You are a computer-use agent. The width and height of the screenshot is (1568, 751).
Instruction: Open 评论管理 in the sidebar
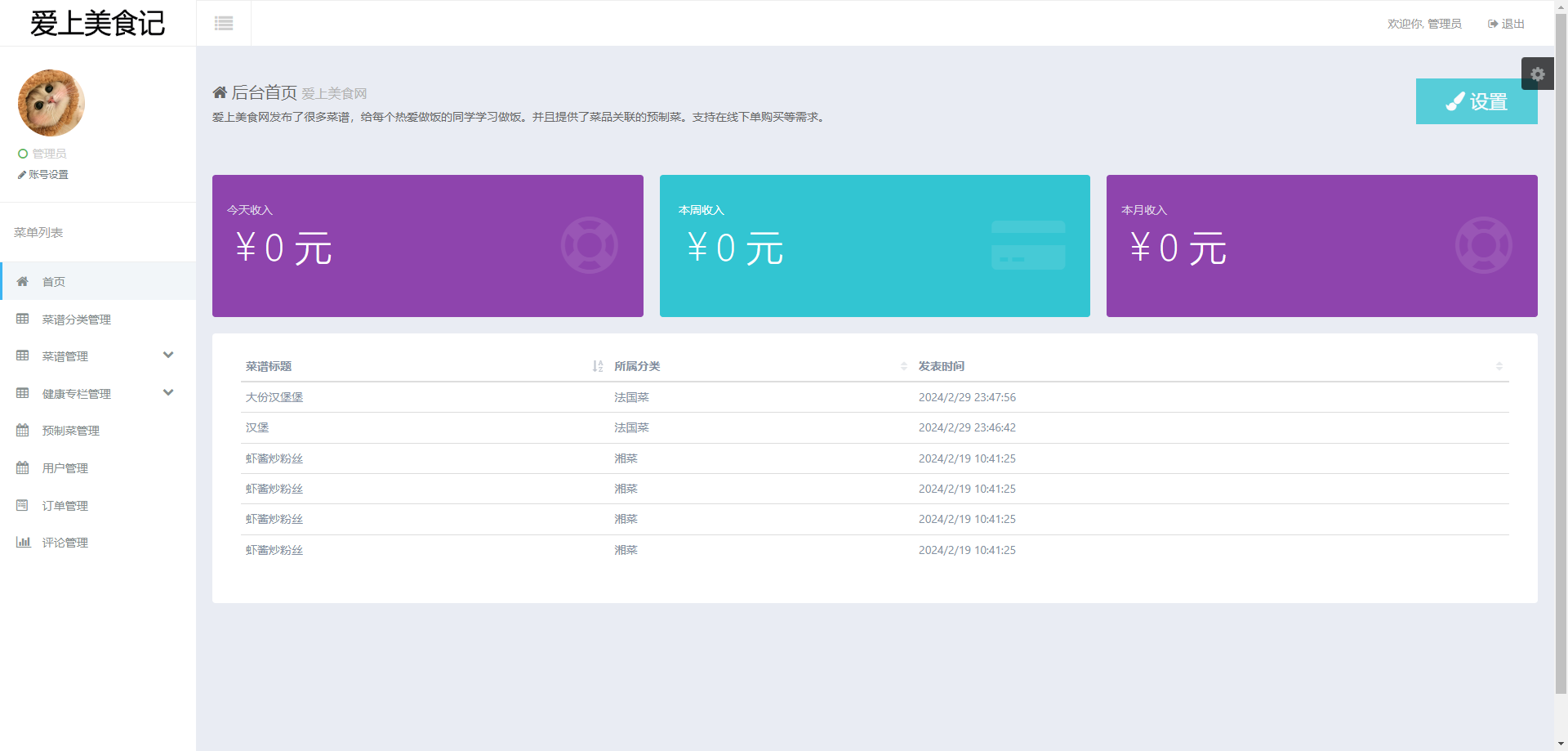point(98,542)
